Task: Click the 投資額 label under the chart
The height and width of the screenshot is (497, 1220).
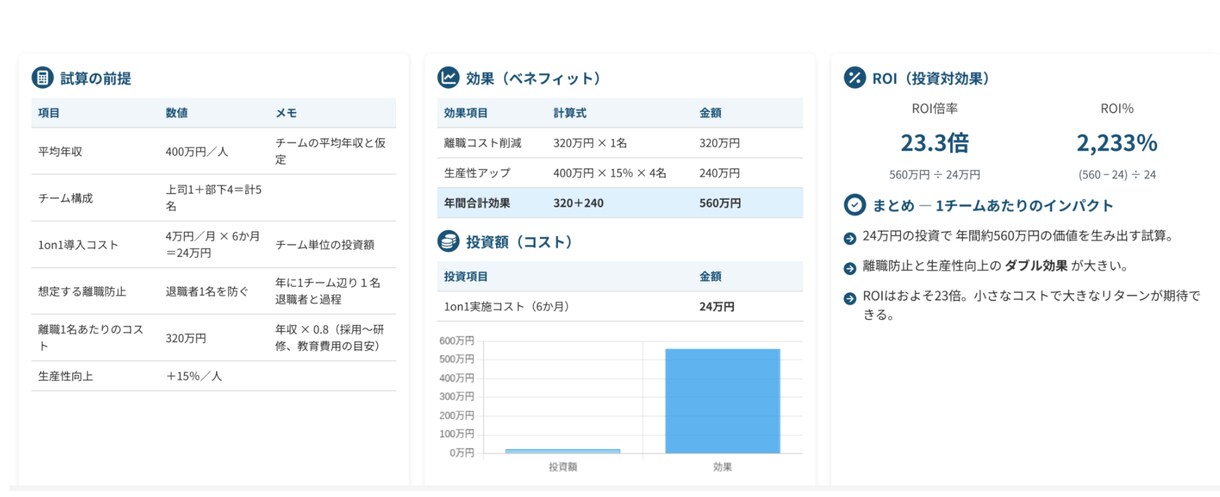Action: point(563,467)
